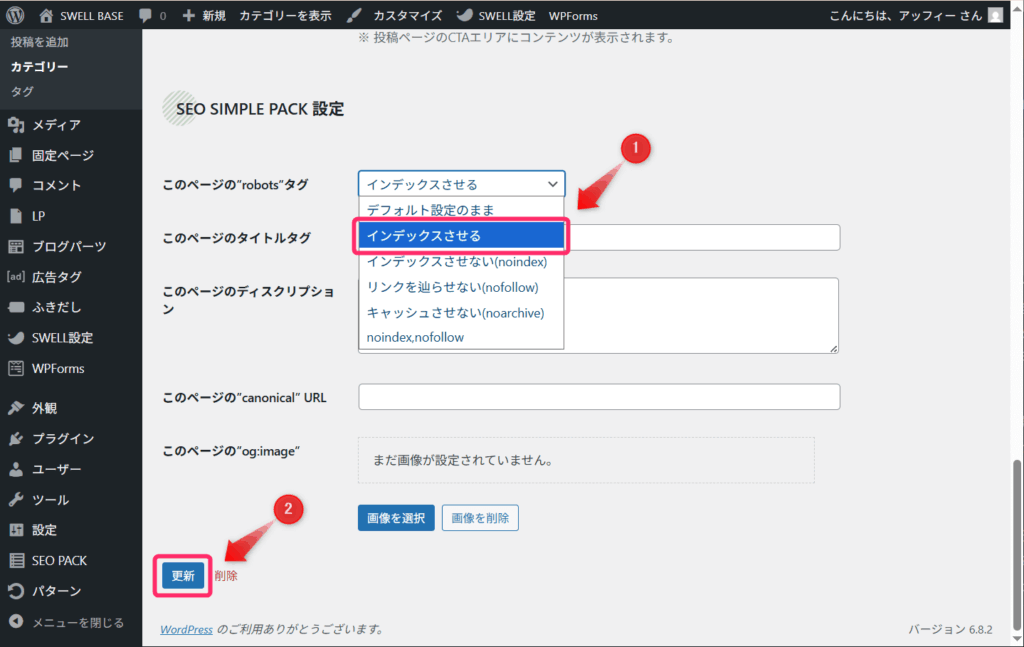Click the og:image placeholder box
This screenshot has width=1024, height=647.
[586, 460]
